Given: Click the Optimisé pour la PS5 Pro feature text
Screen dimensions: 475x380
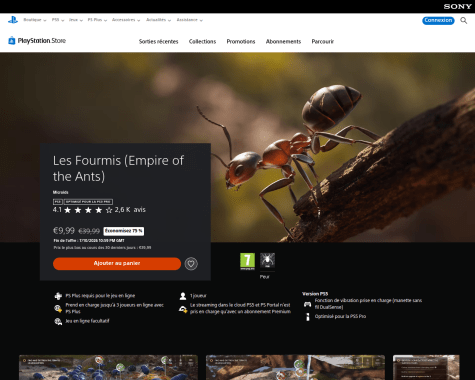Looking at the screenshot, I should [x=340, y=316].
